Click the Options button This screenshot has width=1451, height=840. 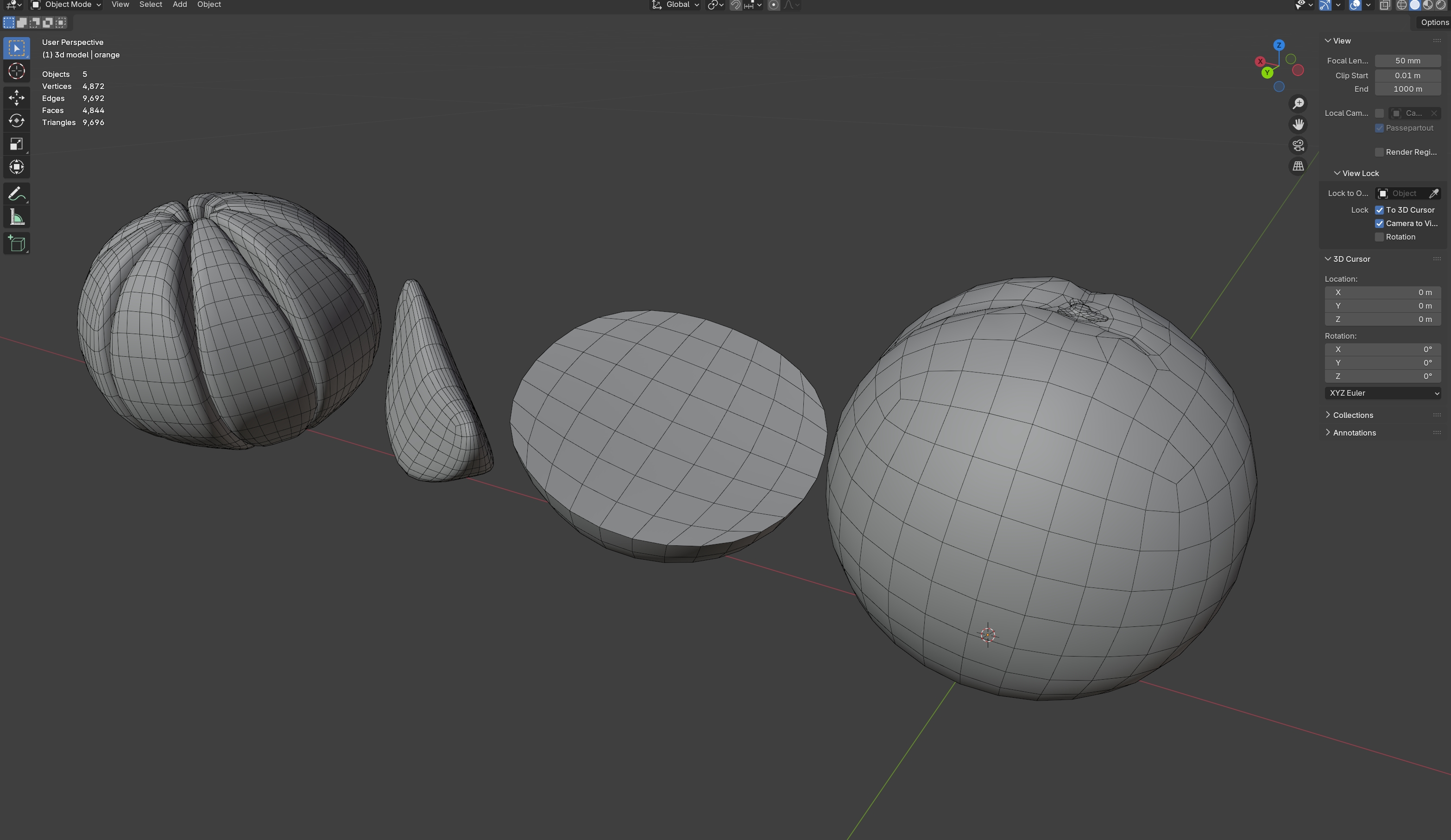point(1434,22)
